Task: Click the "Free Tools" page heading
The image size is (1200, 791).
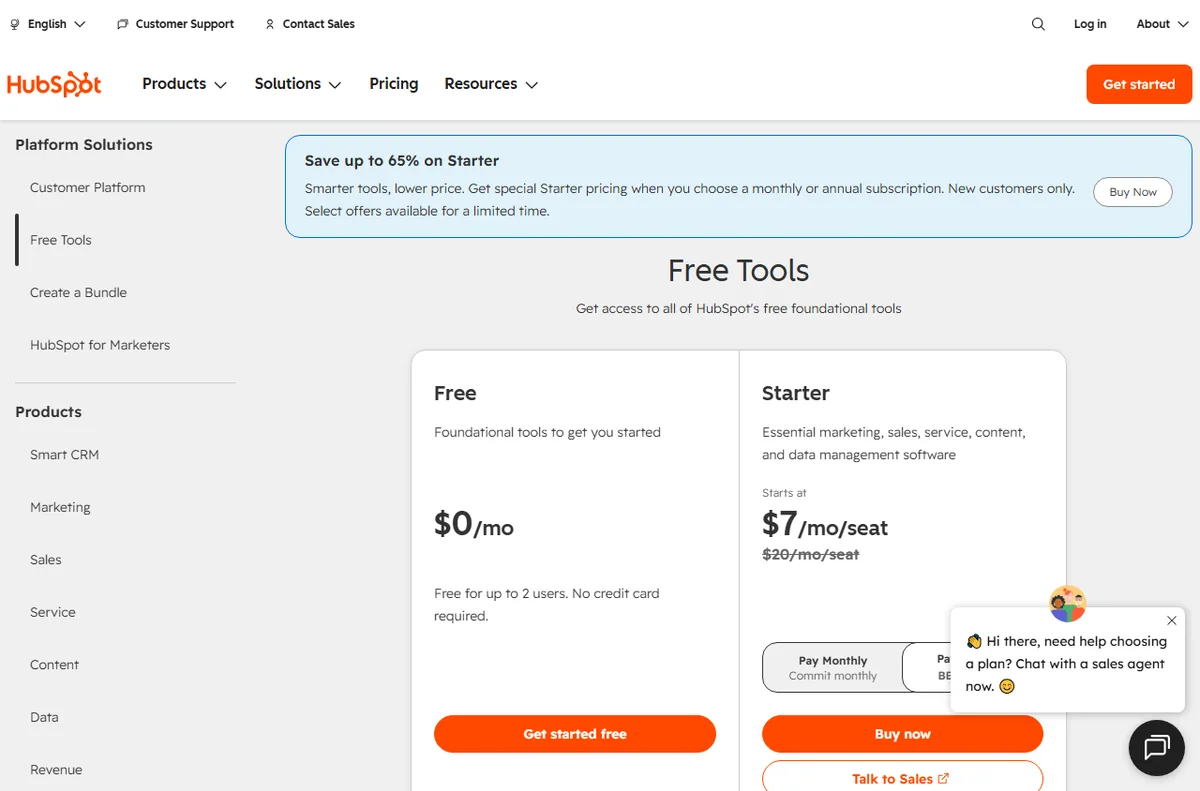Action: 739,270
